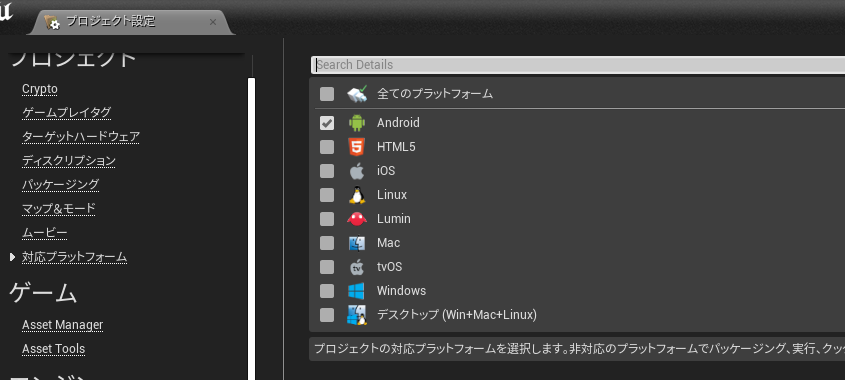
Task: Open the Asset Tools settings
Action: [53, 349]
